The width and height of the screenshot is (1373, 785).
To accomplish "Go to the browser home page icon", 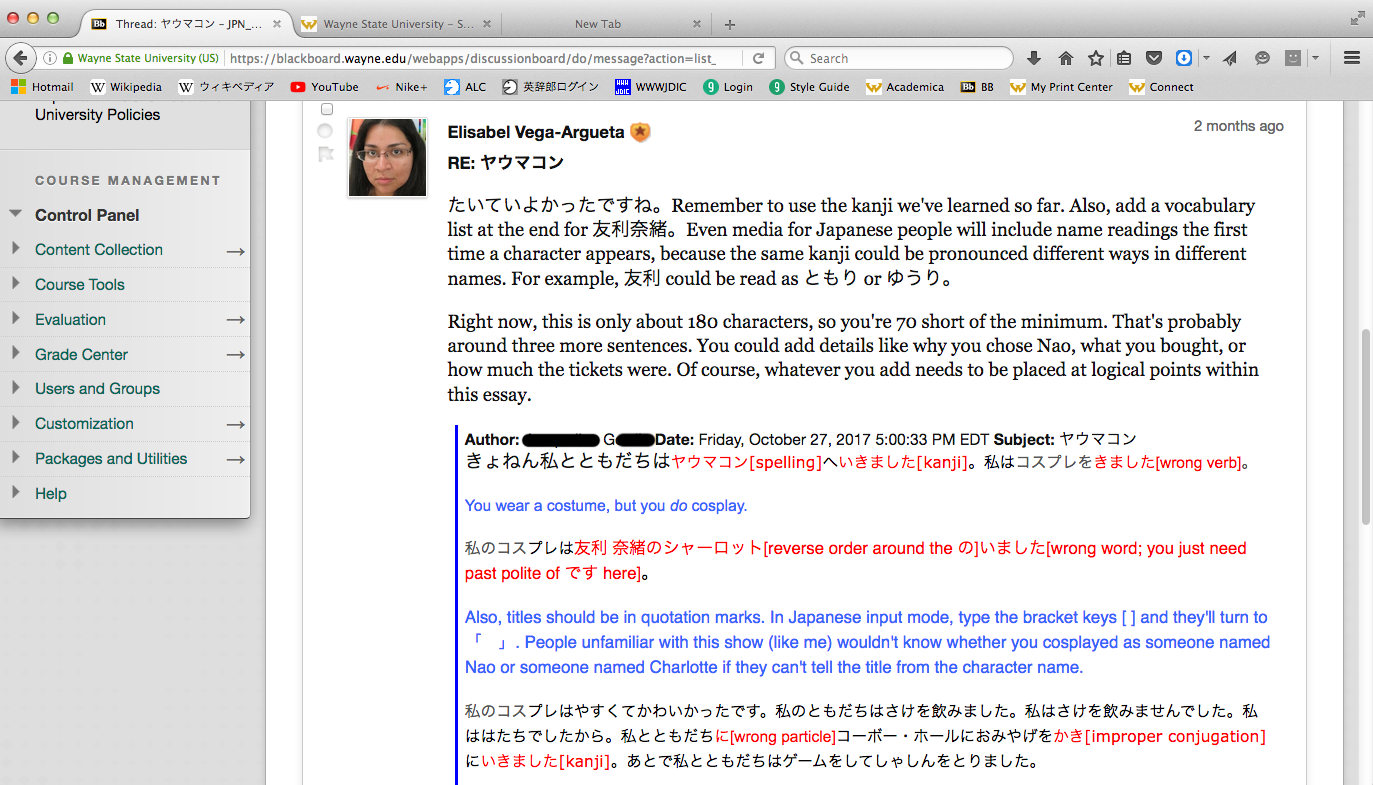I will coord(1066,58).
